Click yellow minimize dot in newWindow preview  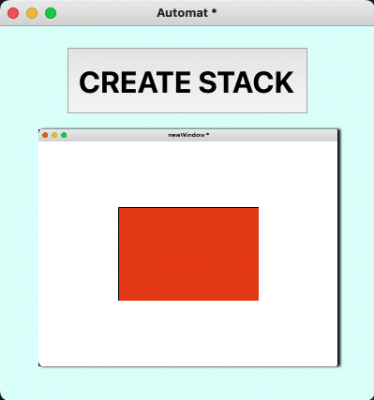54,135
